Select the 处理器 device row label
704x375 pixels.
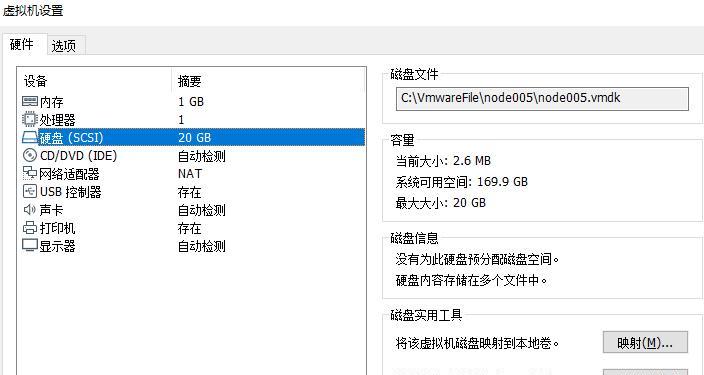click(57, 120)
